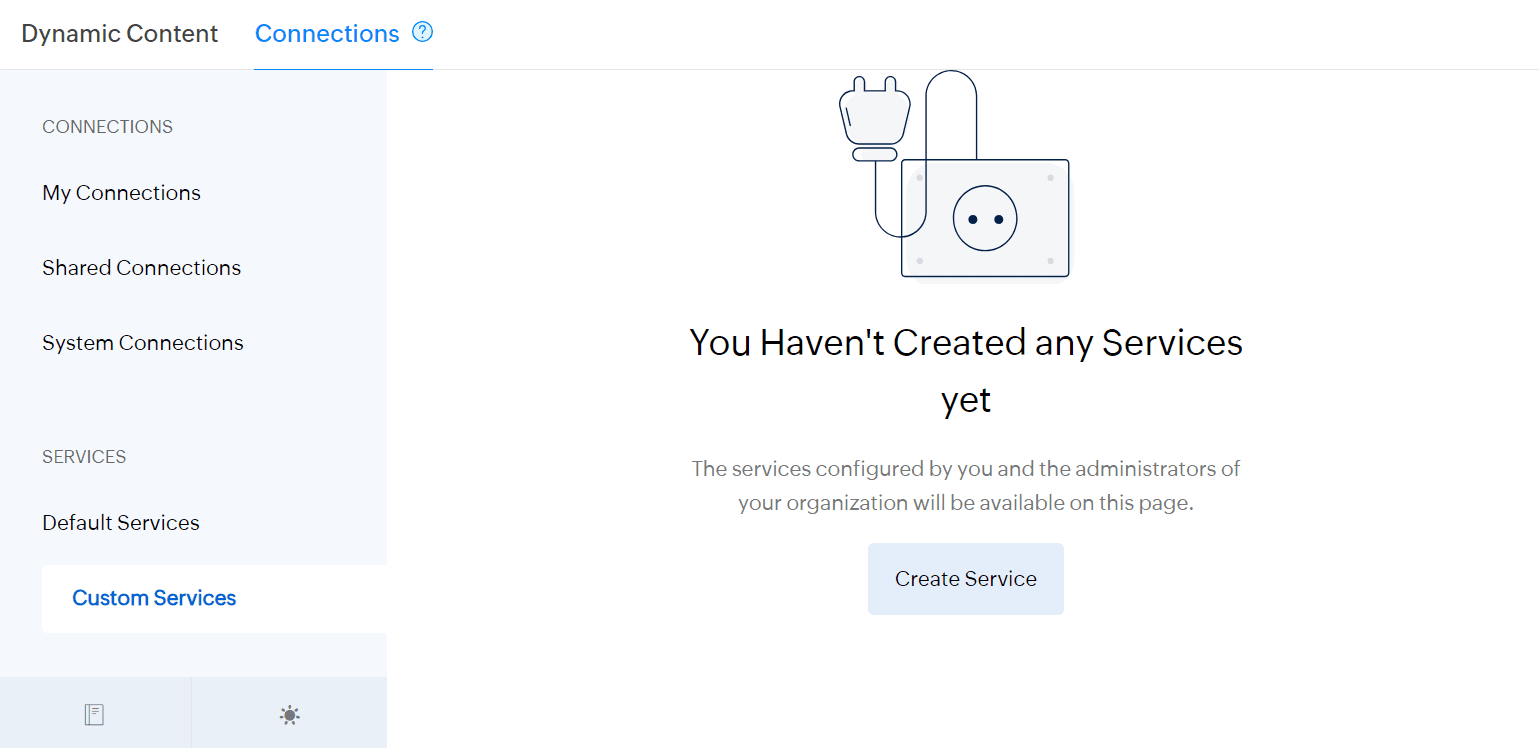Click the round wall socket outlet
This screenshot has width=1539, height=748.
click(x=985, y=219)
